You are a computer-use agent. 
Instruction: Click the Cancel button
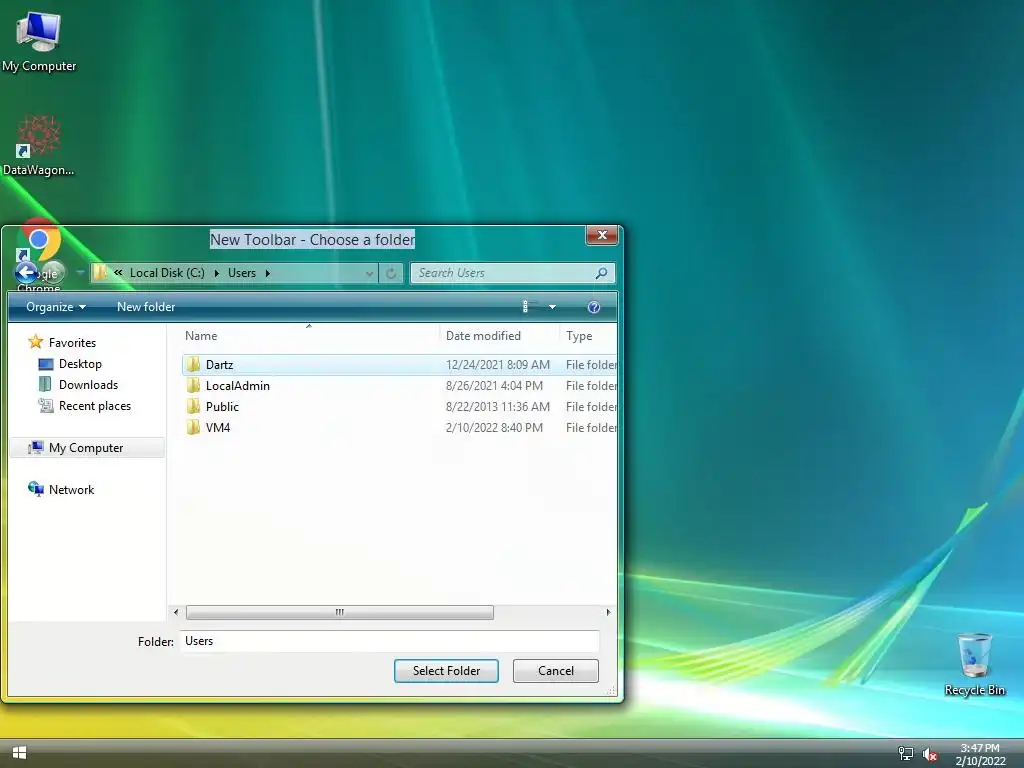556,671
